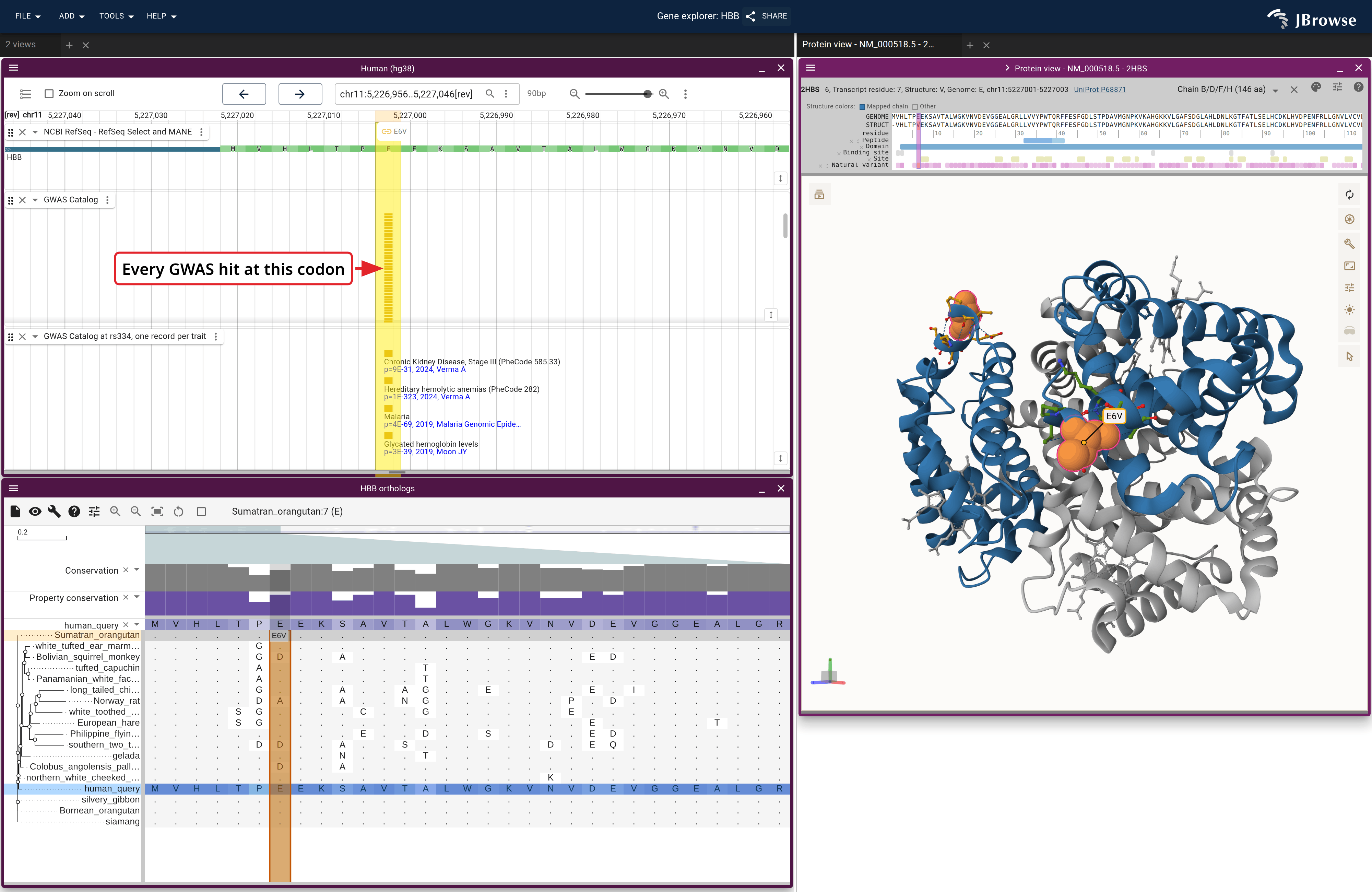Open the track selector list icon
Viewport: 1372px width, 892px height.
click(x=25, y=93)
